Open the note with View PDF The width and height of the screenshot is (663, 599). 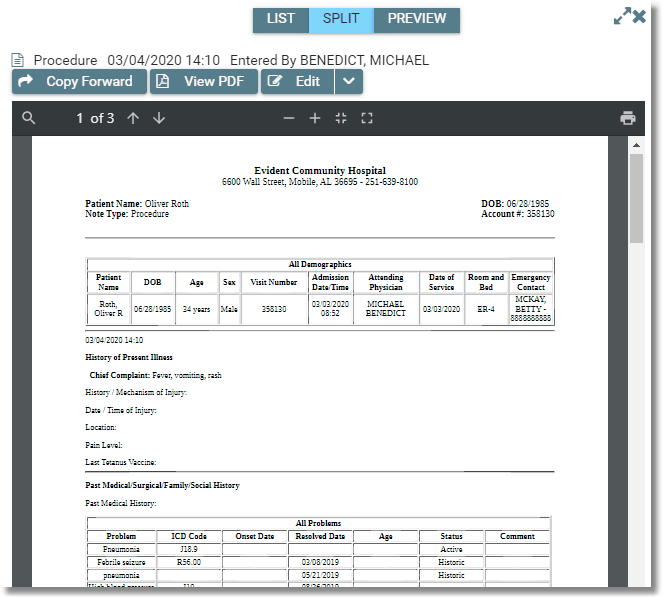pos(204,81)
